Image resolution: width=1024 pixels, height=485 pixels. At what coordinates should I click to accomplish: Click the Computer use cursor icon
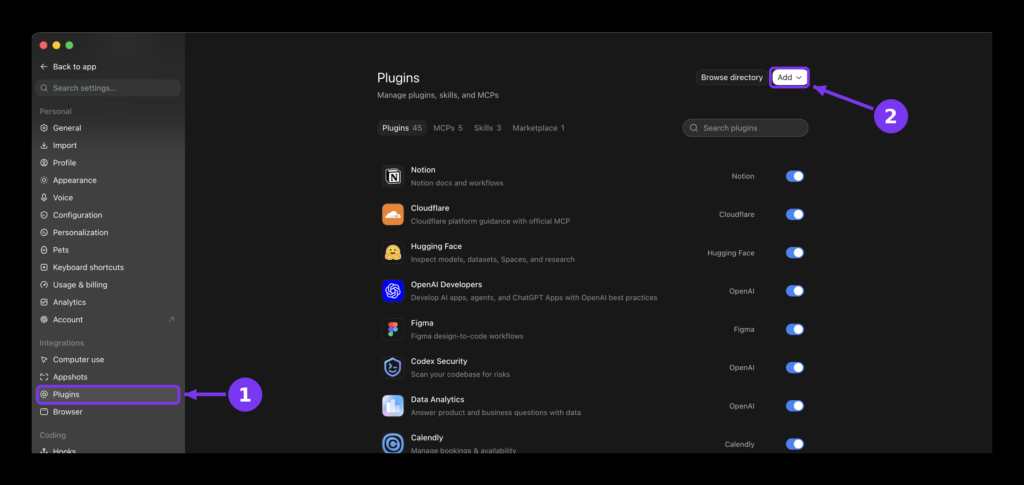(44, 360)
